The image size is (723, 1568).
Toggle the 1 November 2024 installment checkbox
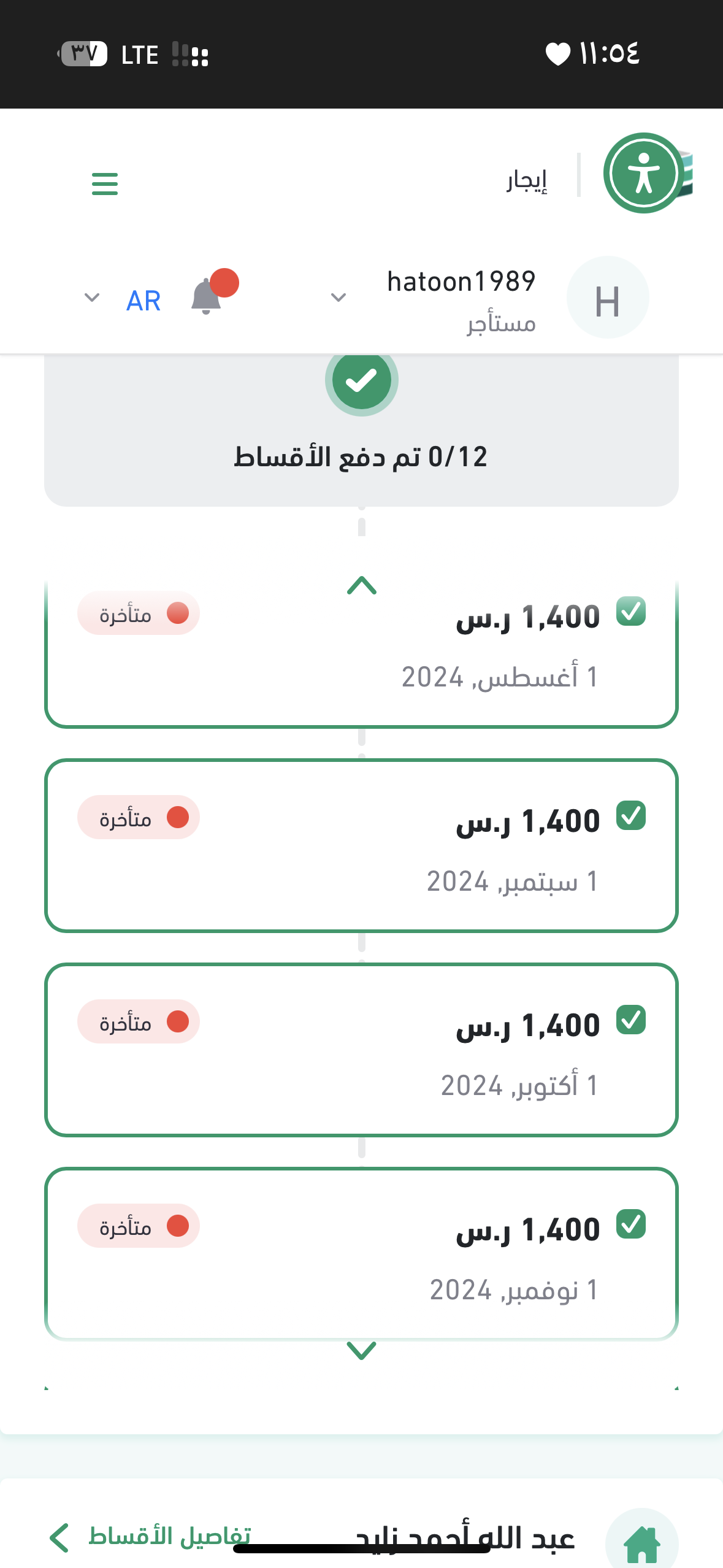(630, 1224)
